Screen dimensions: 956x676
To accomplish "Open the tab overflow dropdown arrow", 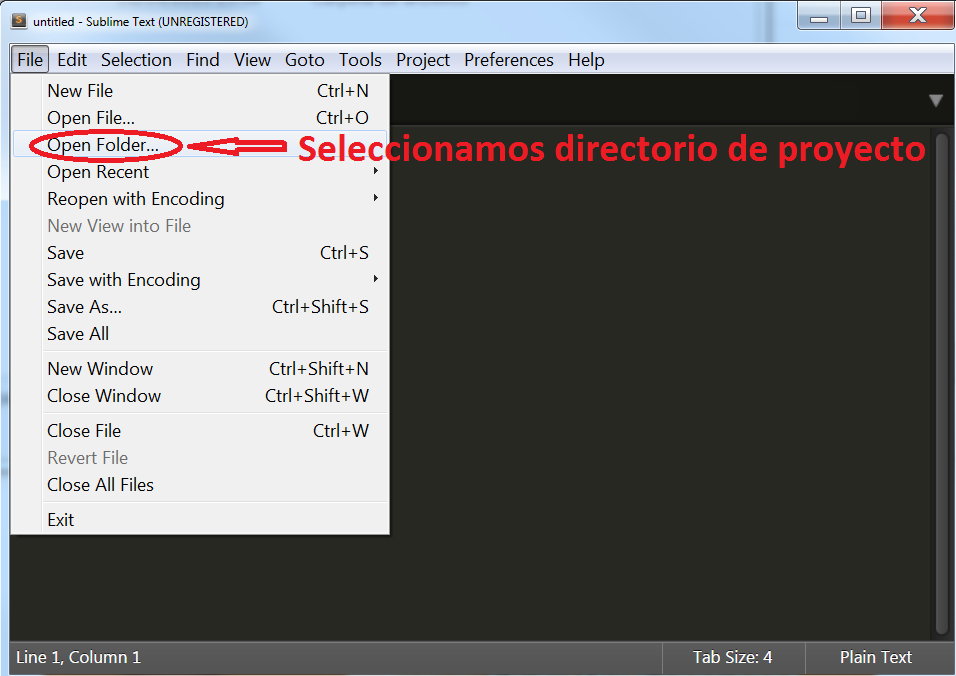I will (x=936, y=100).
